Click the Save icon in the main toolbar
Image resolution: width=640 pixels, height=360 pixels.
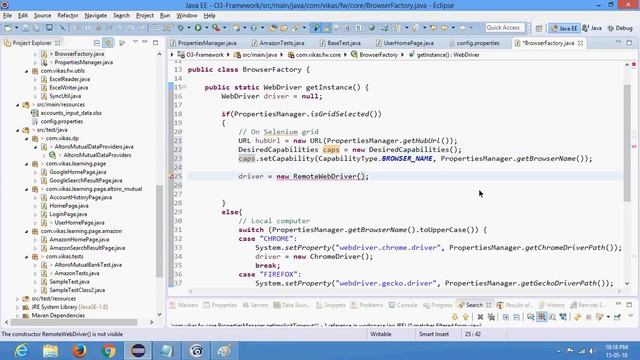[x=25, y=28]
